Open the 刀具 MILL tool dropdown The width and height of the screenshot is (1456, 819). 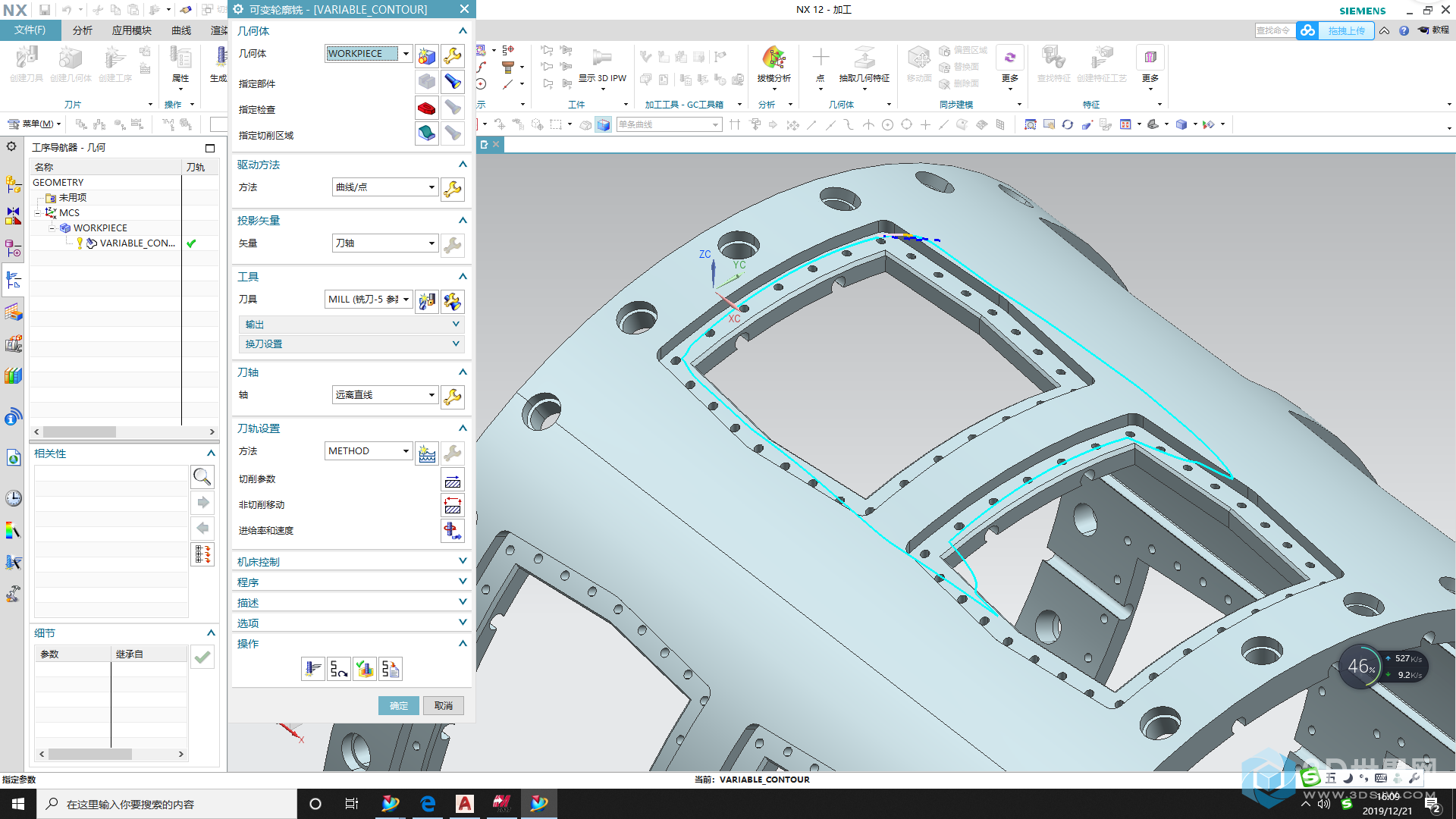click(406, 300)
